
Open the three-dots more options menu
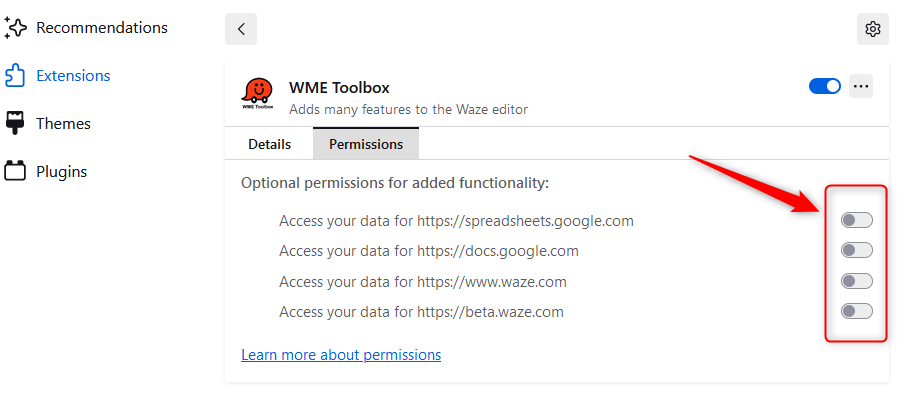click(x=861, y=86)
